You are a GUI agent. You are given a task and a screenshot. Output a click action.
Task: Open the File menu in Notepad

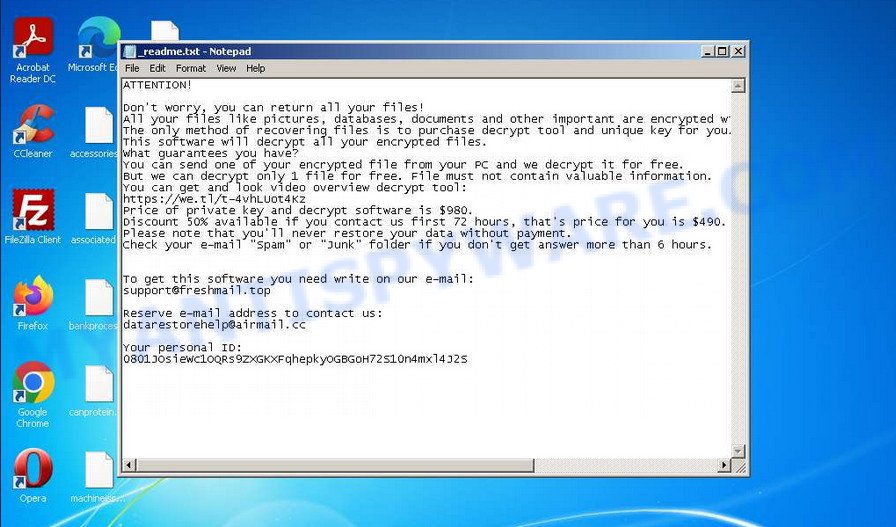[x=132, y=68]
